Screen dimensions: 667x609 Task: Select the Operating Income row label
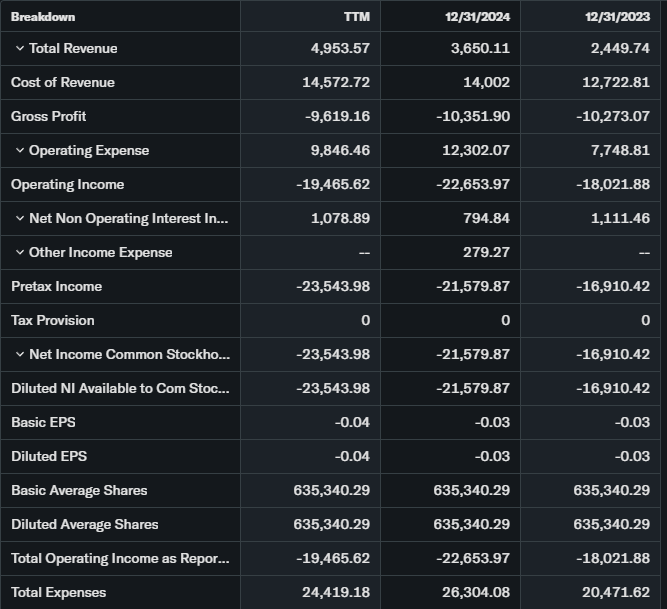tap(67, 185)
